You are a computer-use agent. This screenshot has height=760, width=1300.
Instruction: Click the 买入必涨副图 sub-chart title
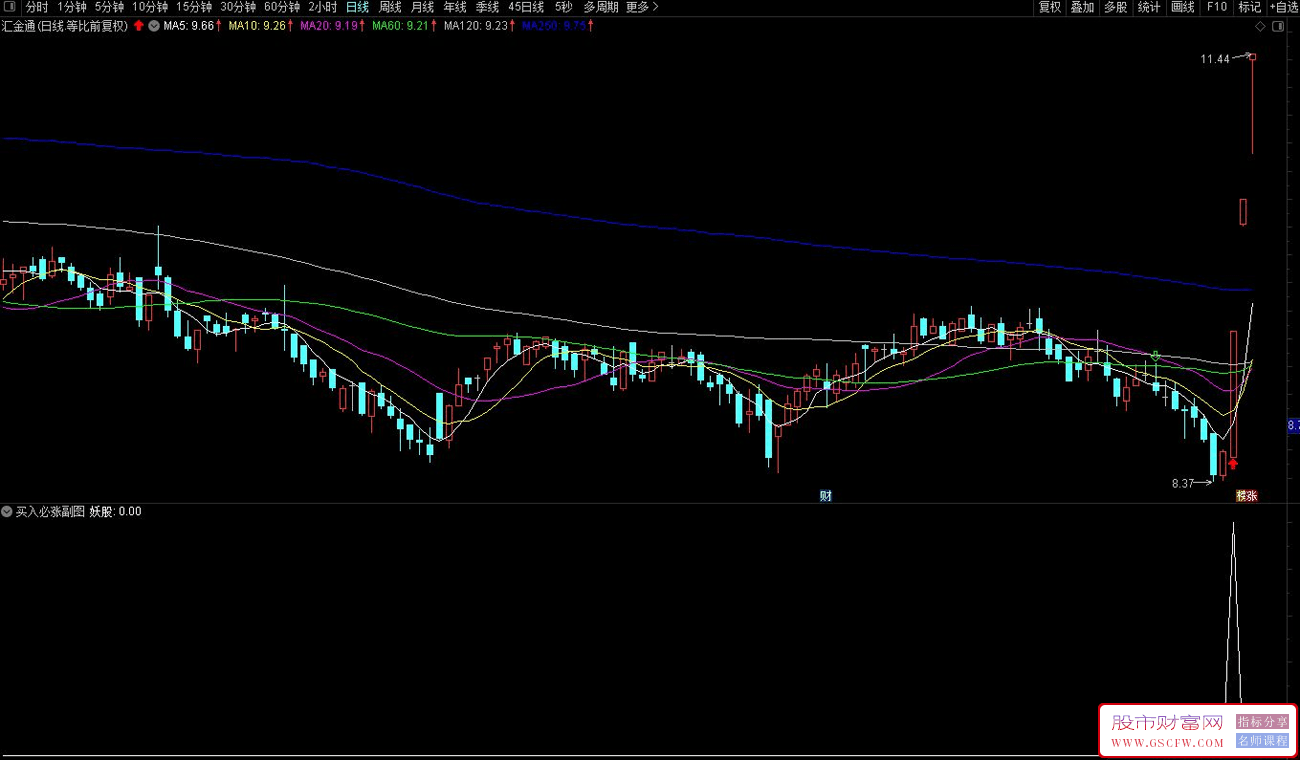[50, 511]
